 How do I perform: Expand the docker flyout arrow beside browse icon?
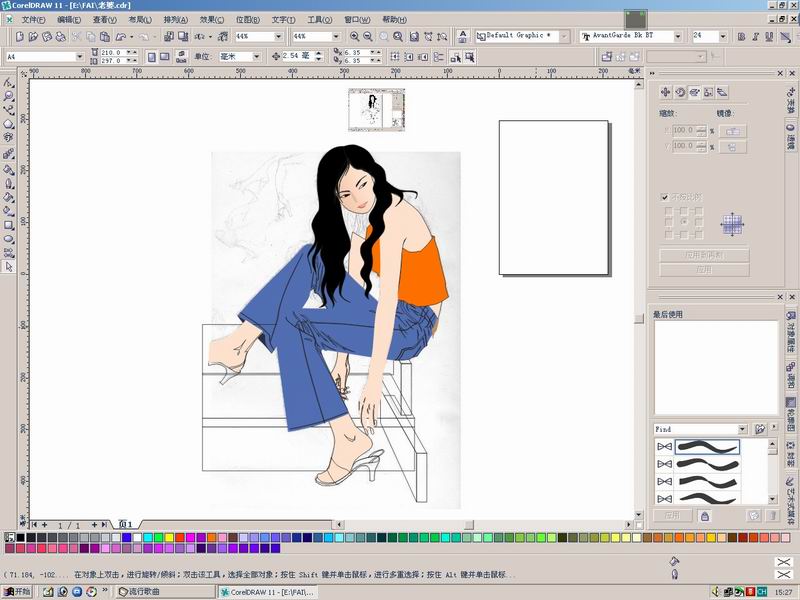774,427
